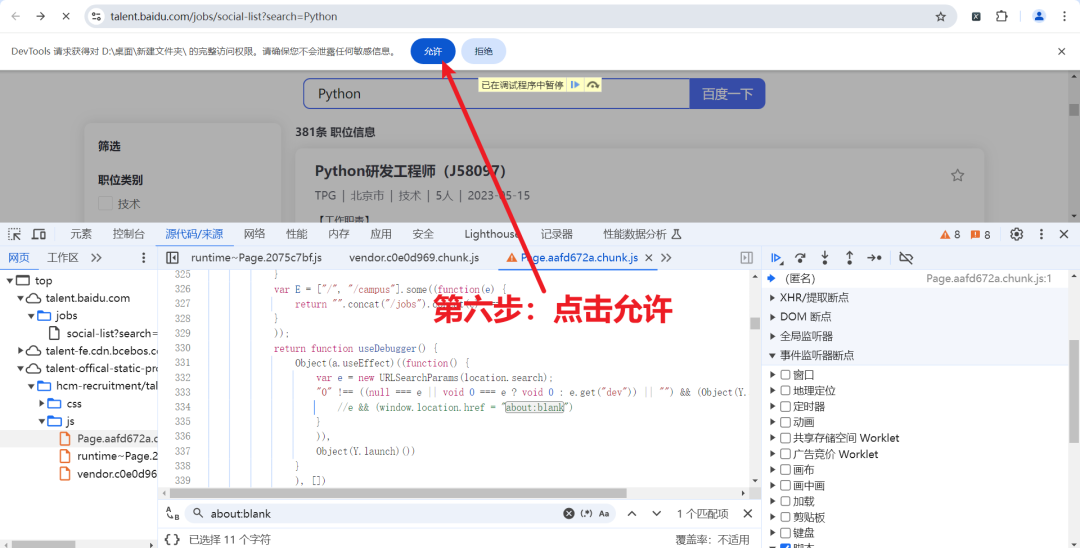The width and height of the screenshot is (1080, 548).
Task: Dismiss the DevTools permission infobar
Action: 1061,51
